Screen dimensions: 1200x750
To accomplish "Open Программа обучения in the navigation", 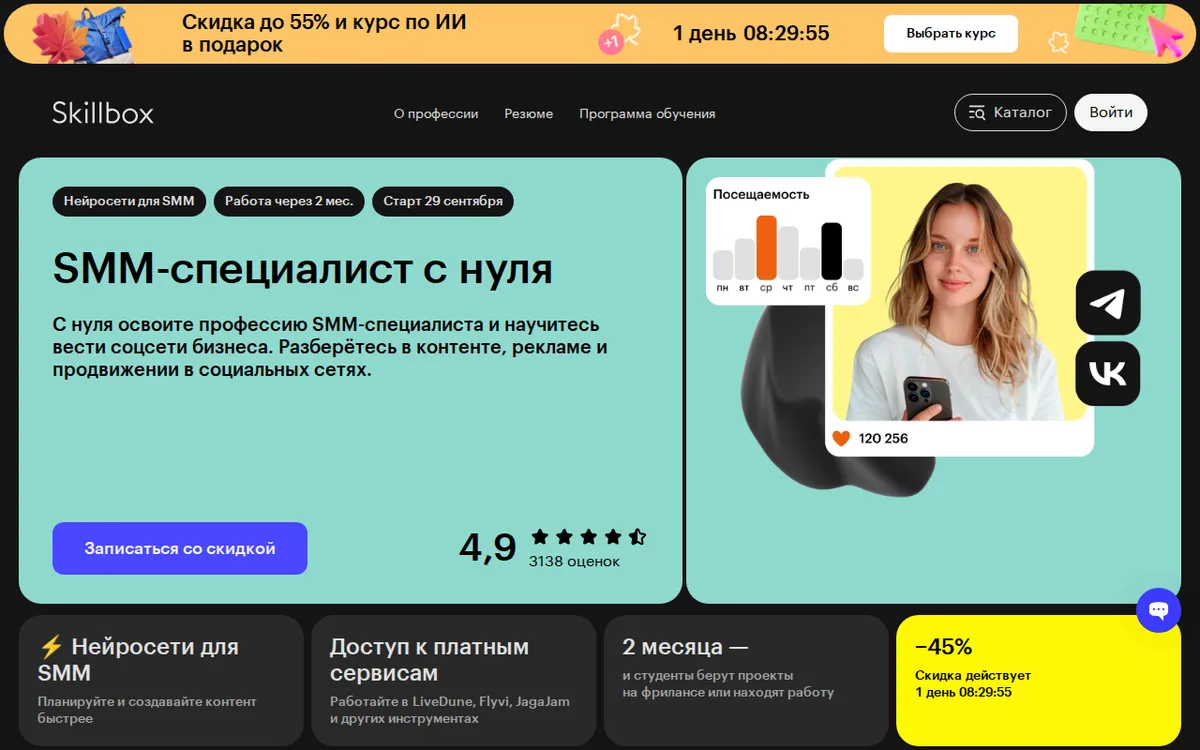I will tap(647, 114).
